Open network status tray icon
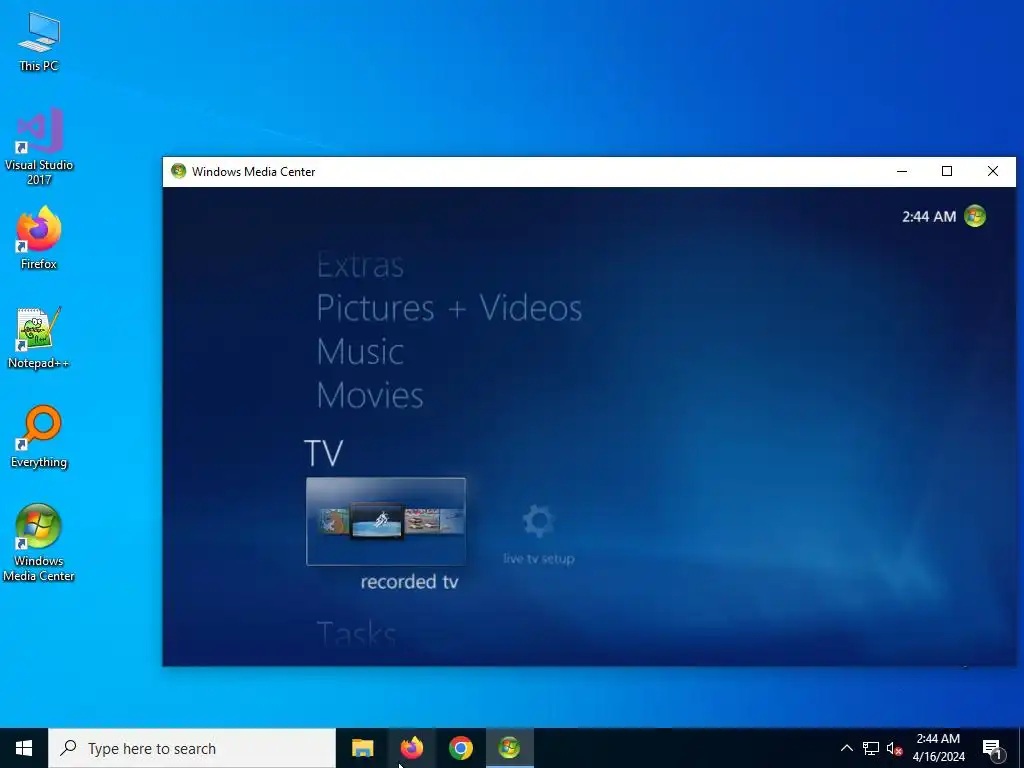1024x768 pixels. 871,748
